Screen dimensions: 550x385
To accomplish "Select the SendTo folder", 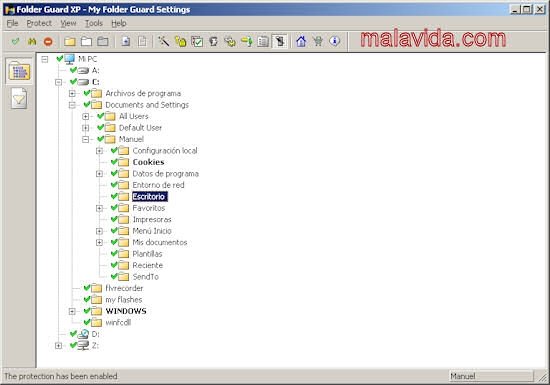I will [x=146, y=277].
